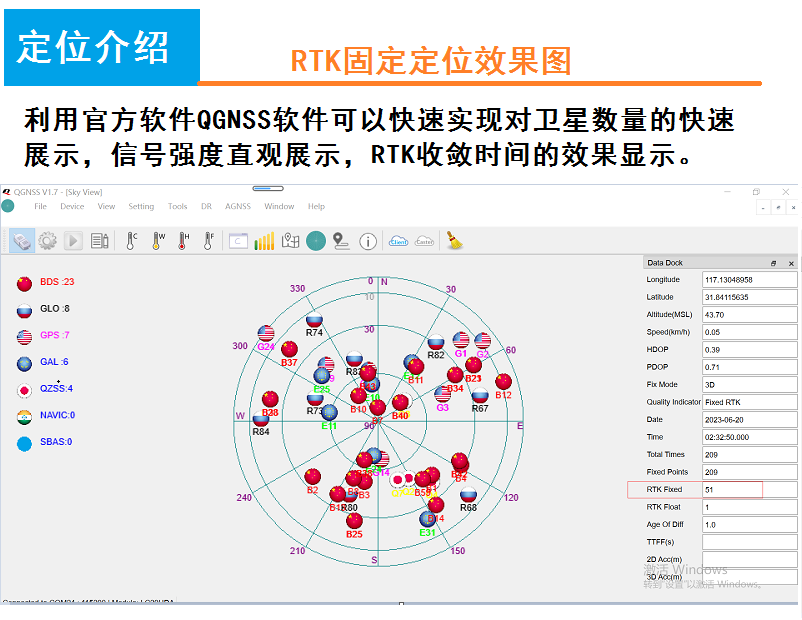Click the broom clear icon
Screen dimensions: 802x620
point(454,240)
